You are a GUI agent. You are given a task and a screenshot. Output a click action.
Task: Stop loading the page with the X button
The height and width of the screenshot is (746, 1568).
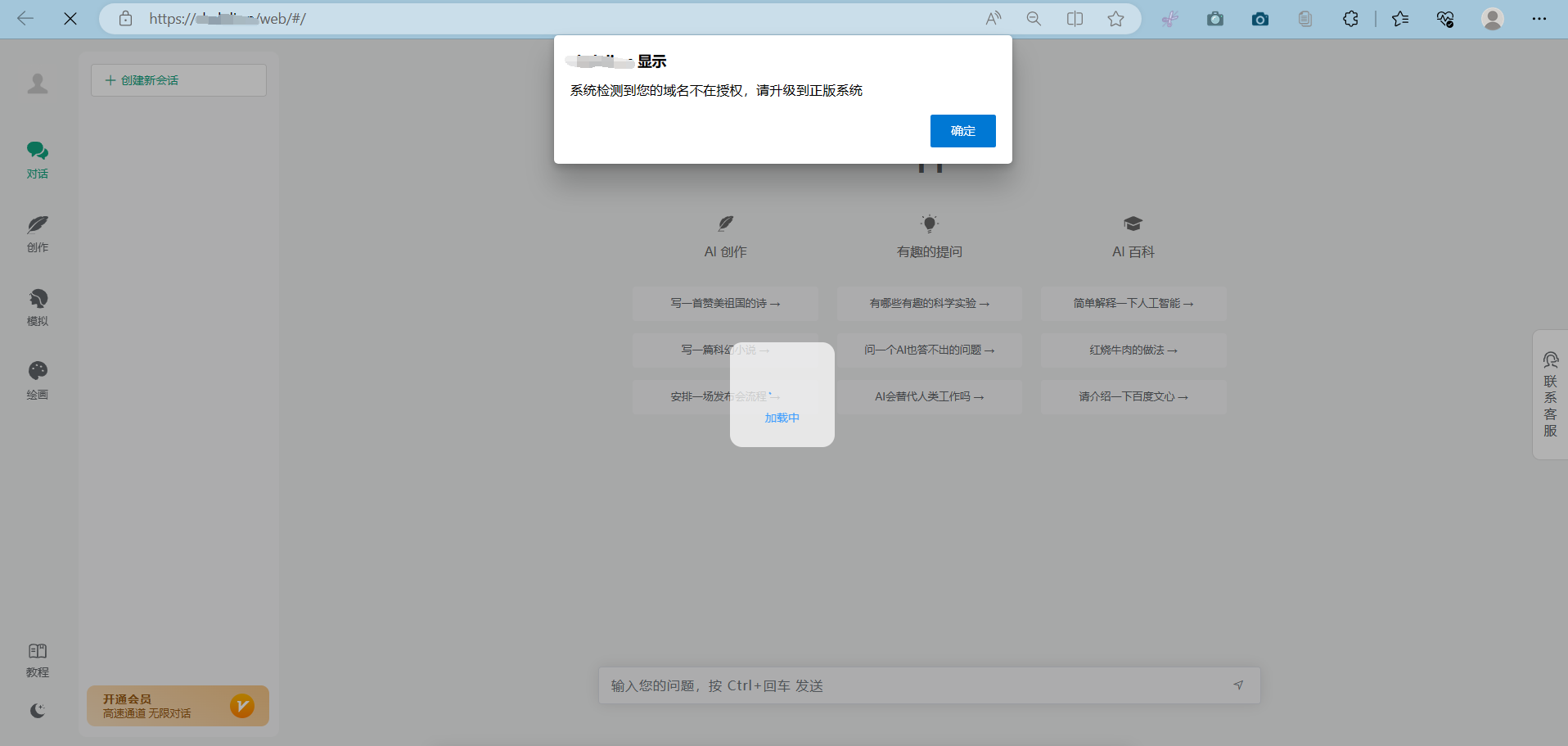click(x=70, y=18)
